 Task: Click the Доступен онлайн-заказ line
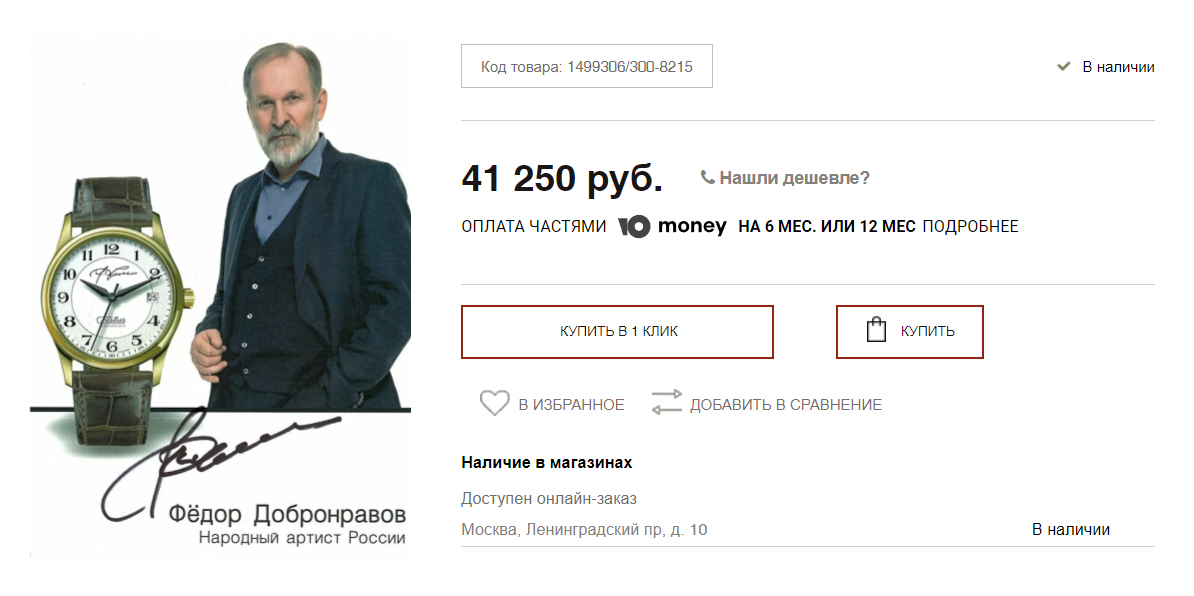pos(549,499)
